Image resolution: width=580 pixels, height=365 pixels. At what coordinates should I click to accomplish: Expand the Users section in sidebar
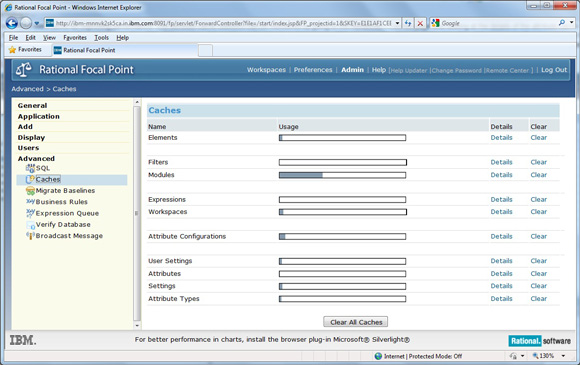[28, 148]
